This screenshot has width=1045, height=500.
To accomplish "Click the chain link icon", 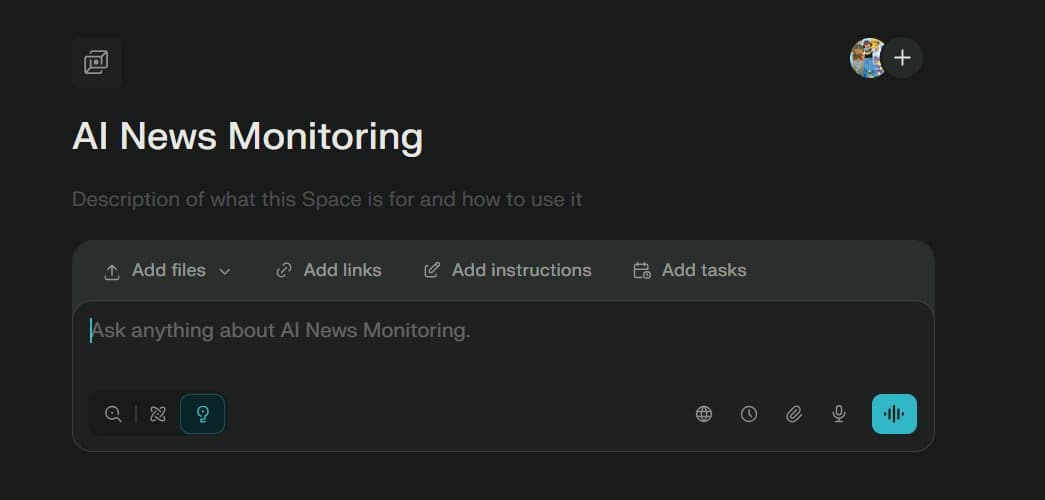I will 284,270.
